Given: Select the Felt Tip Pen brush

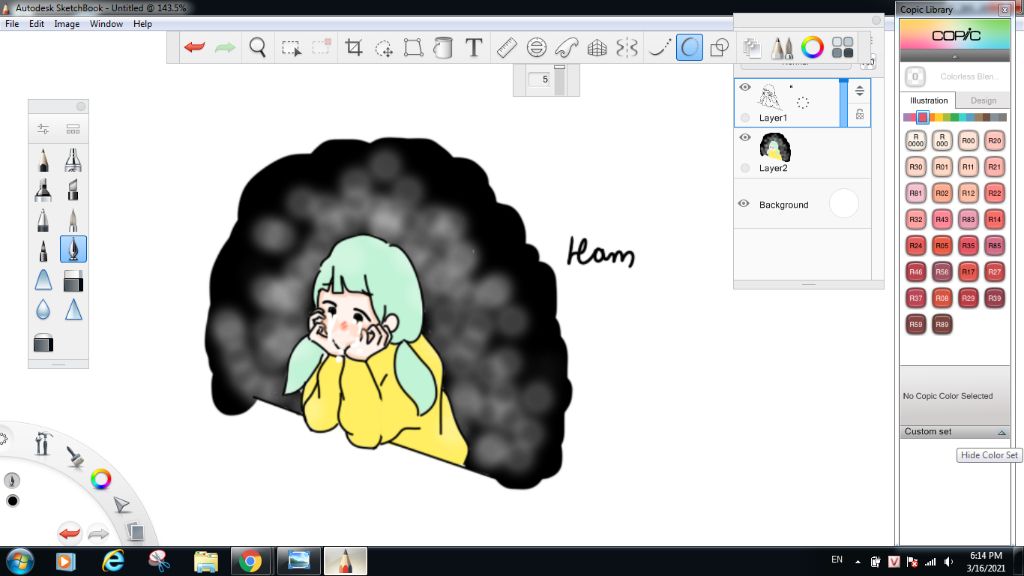Looking at the screenshot, I should pos(43,250).
